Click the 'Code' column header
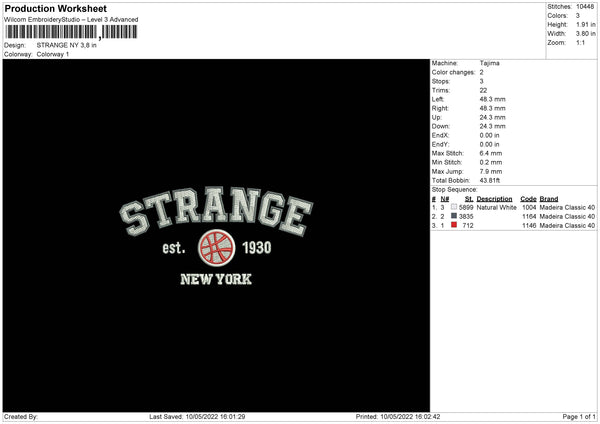This screenshot has height=424, width=600. pyautogui.click(x=528, y=199)
